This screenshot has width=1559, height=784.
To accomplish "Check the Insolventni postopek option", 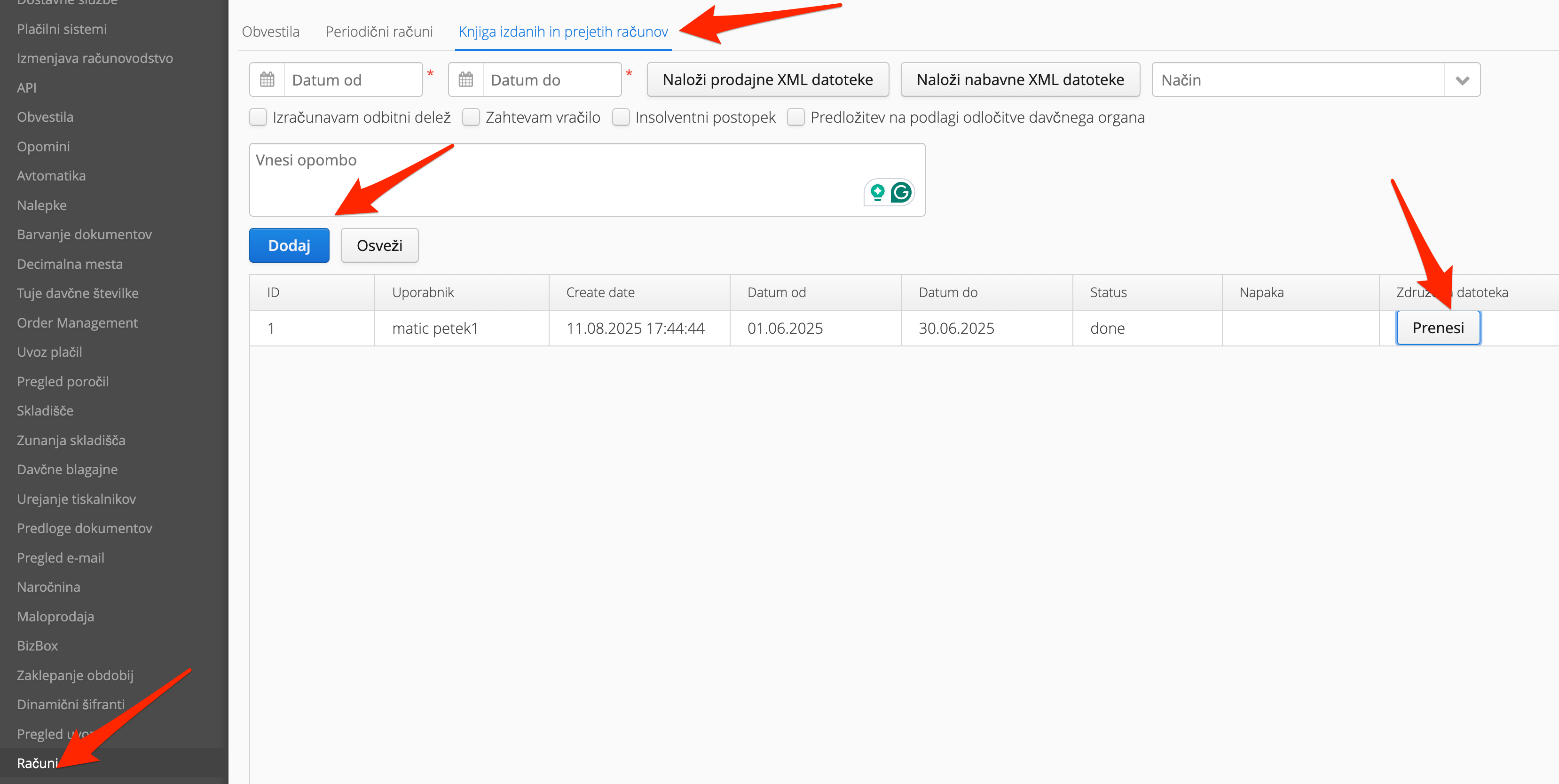I will (621, 118).
